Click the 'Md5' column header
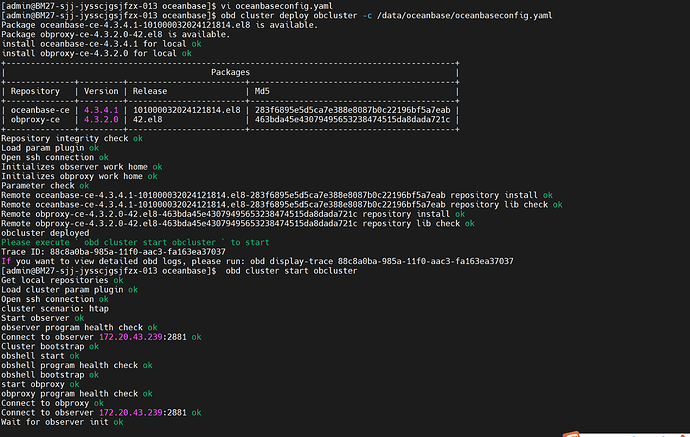This screenshot has height=437, width=690. tap(262, 91)
